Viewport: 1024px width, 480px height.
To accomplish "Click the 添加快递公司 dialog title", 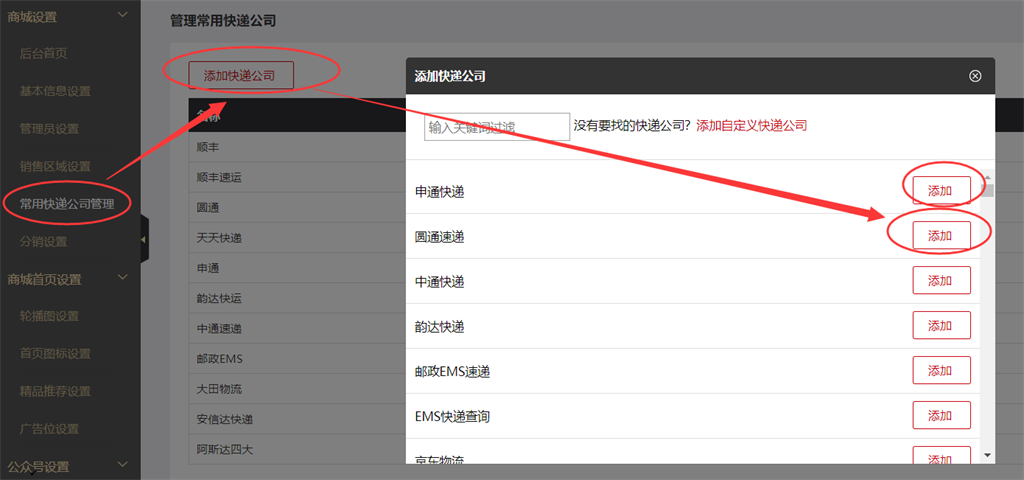I will (450, 76).
